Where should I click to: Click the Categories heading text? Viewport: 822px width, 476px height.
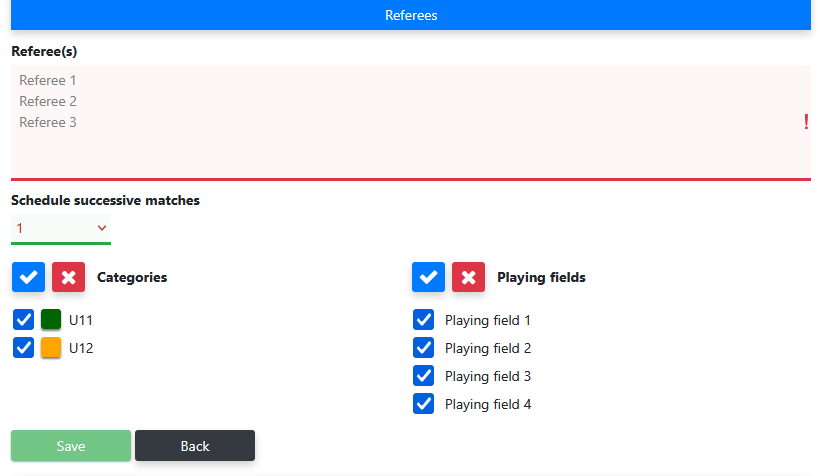tap(132, 277)
